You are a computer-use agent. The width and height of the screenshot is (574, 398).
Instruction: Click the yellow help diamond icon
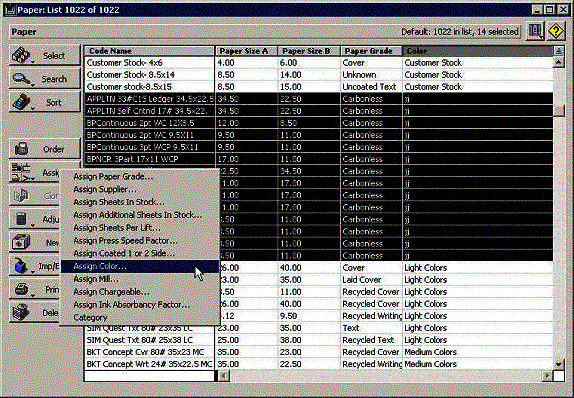pos(556,31)
